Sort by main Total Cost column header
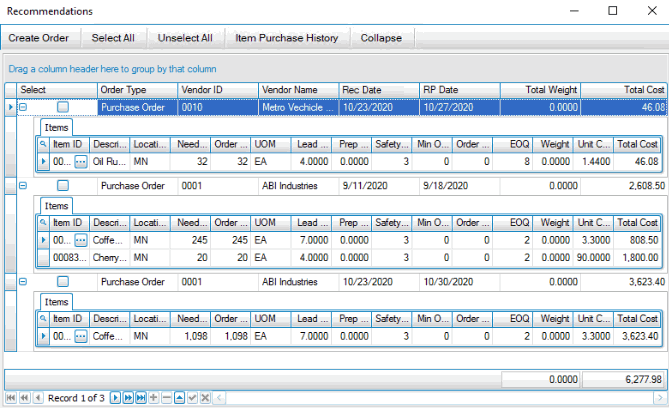This screenshot has width=669, height=408. coord(624,90)
